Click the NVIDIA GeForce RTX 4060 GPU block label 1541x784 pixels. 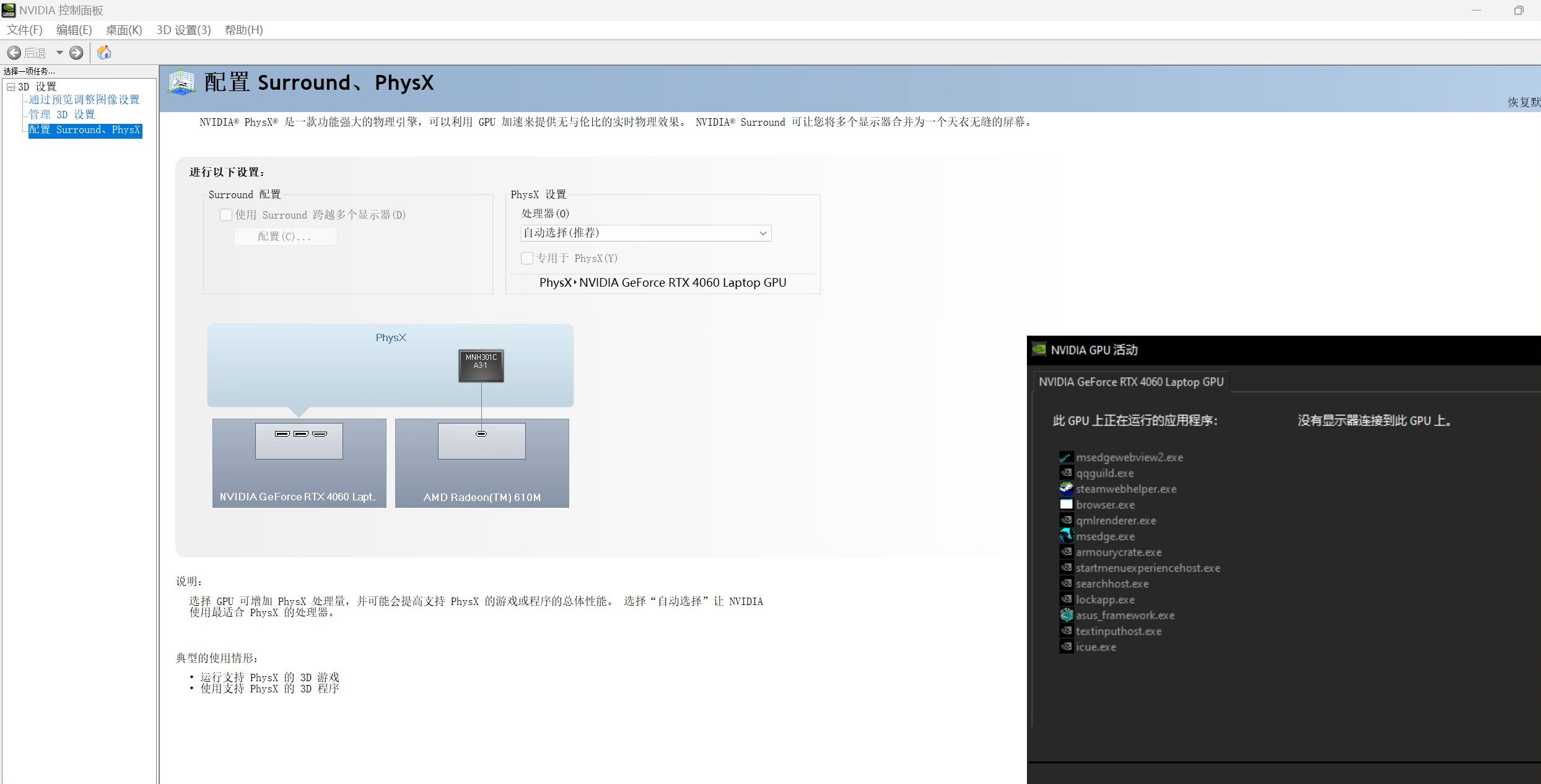tap(297, 497)
